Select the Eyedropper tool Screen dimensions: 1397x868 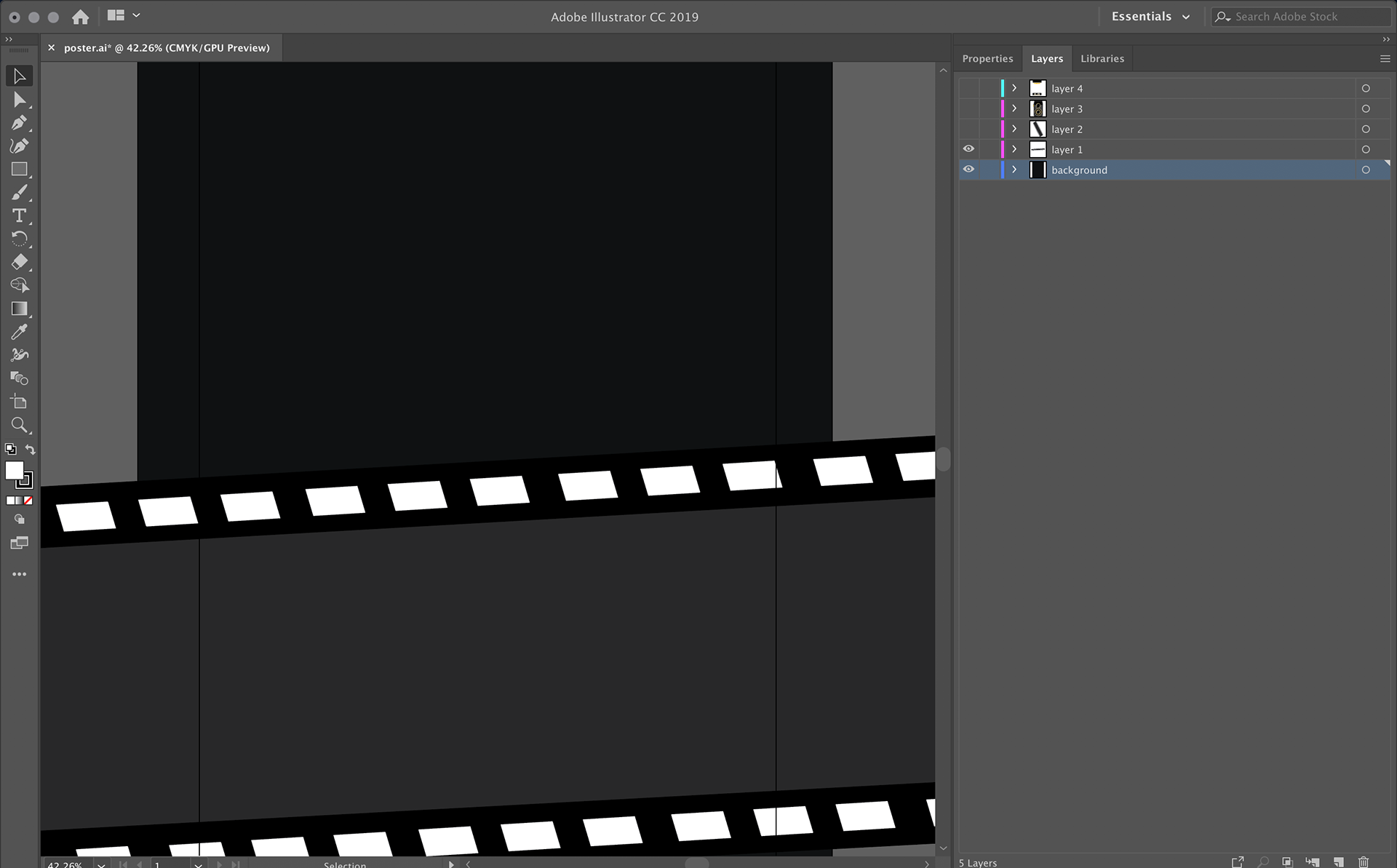(20, 332)
